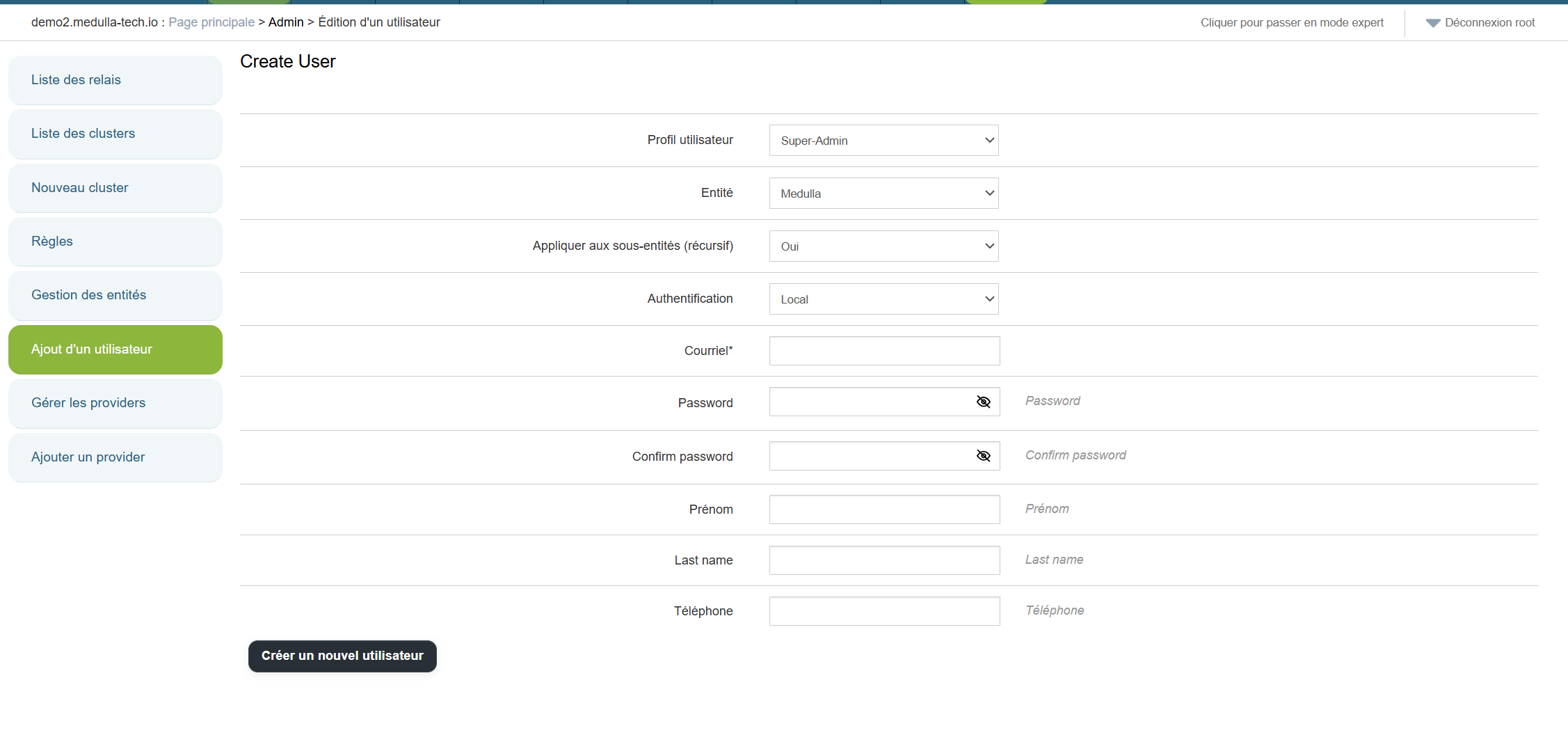Open Profil utilisateur dropdown

(x=883, y=141)
